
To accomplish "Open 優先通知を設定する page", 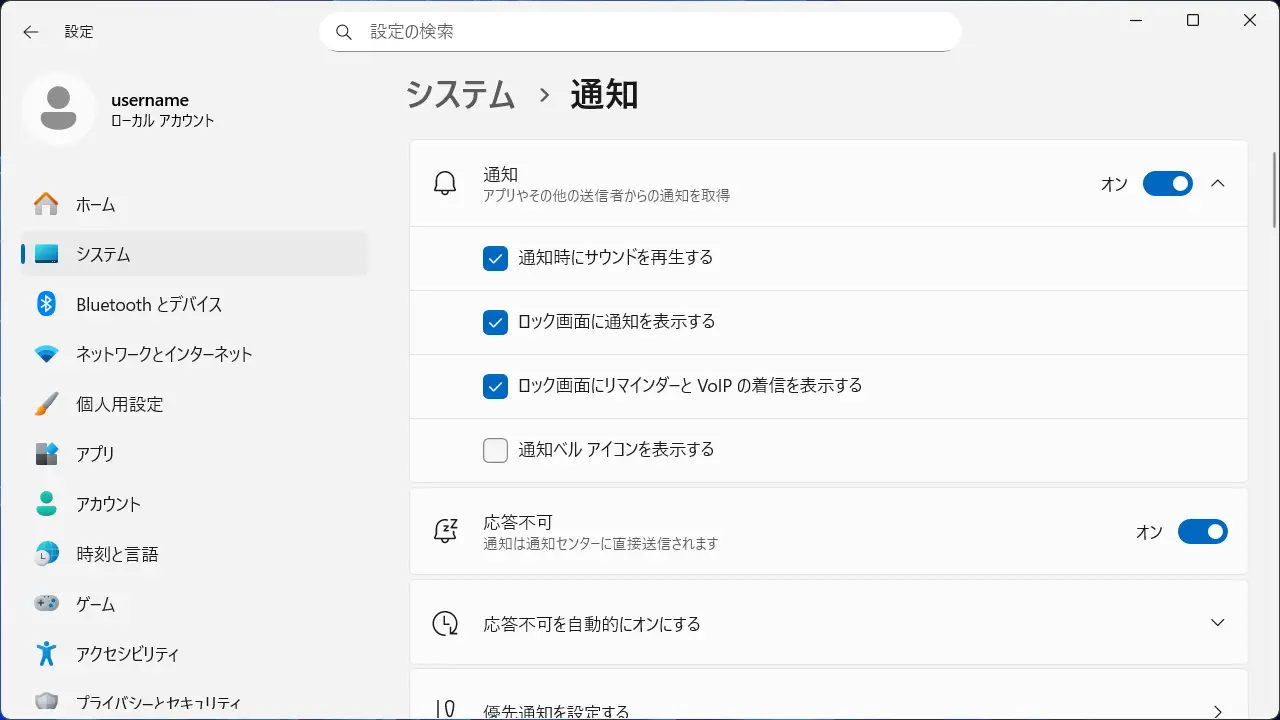I will pos(1217,710).
